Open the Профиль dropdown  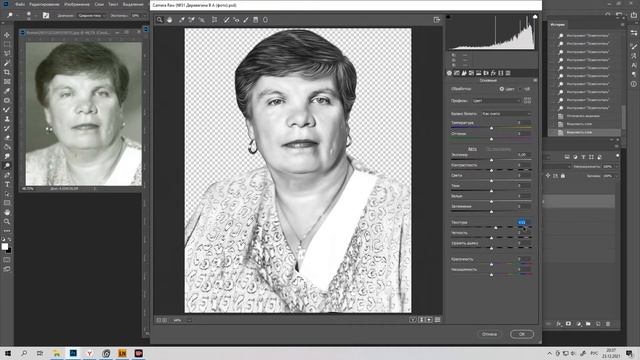pos(496,100)
